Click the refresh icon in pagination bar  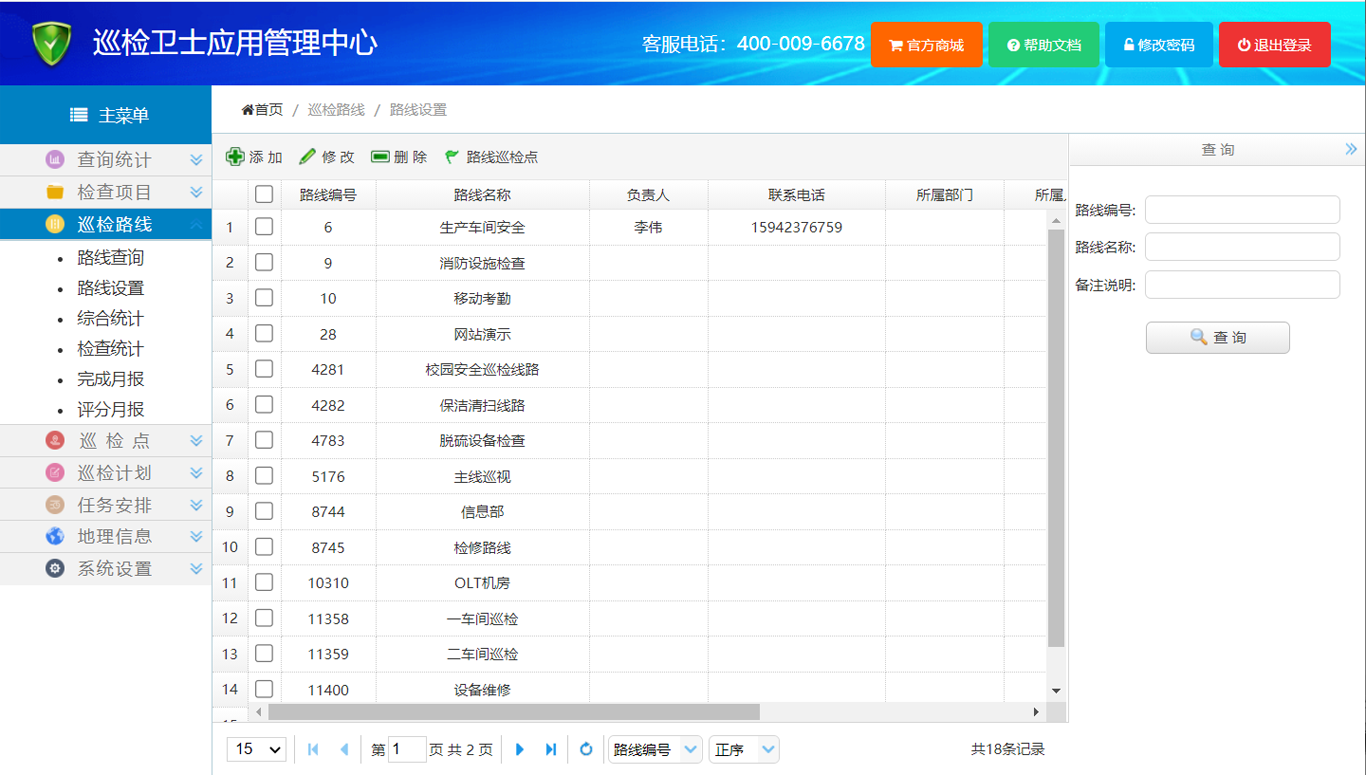pyautogui.click(x=586, y=749)
